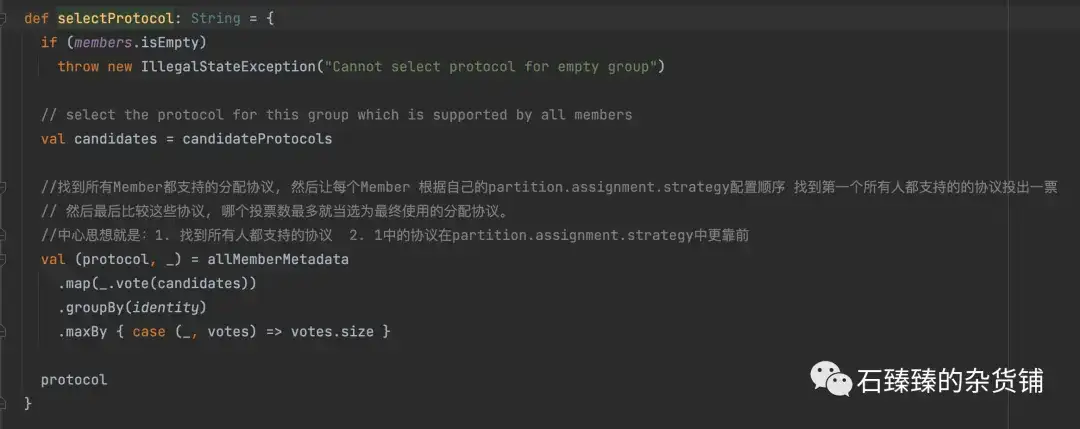The width and height of the screenshot is (1080, 429).
Task: Click the members.isEmpty condition
Action: [x=136, y=43]
